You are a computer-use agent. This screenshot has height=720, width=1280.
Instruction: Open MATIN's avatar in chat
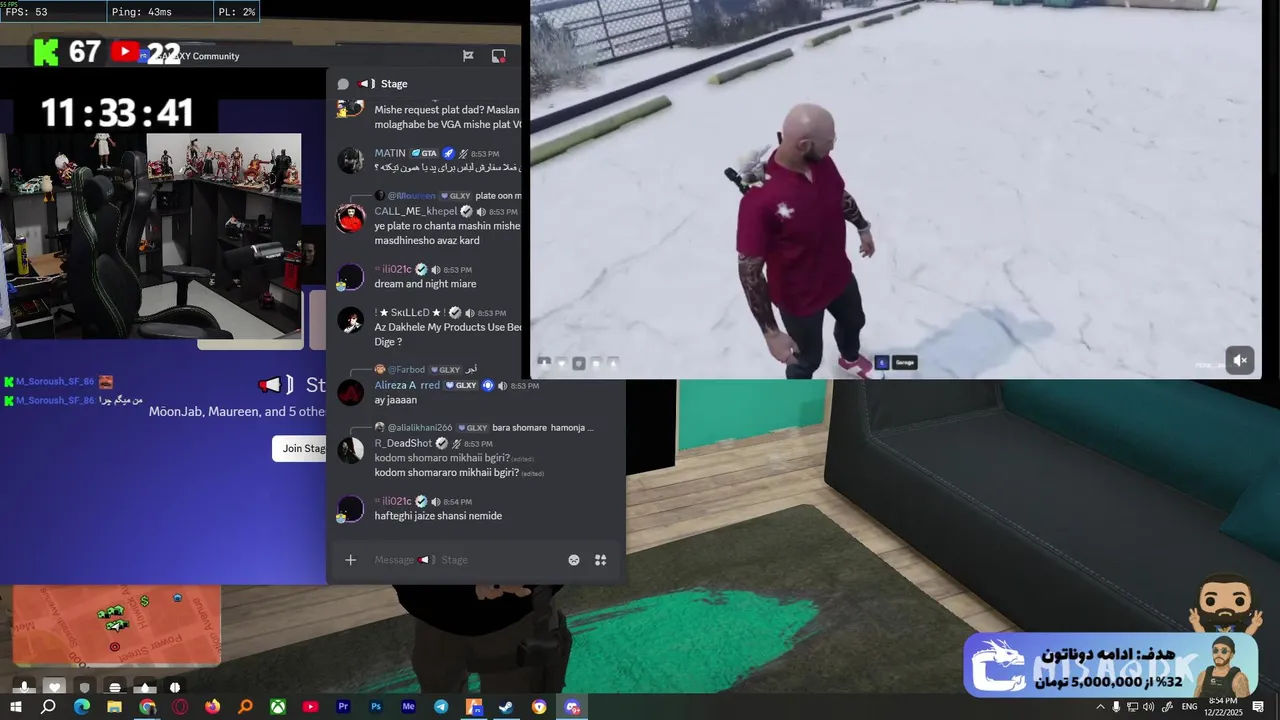click(x=350, y=160)
